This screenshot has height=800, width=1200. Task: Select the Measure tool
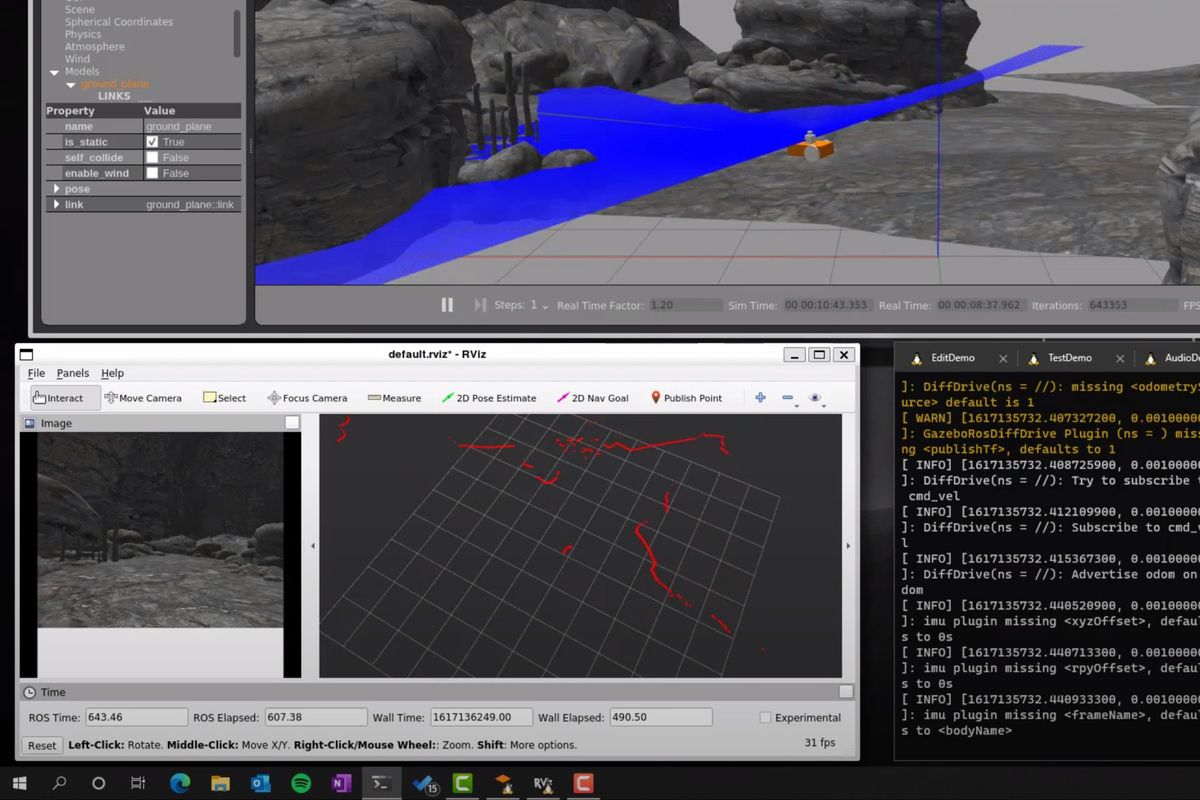(x=394, y=397)
